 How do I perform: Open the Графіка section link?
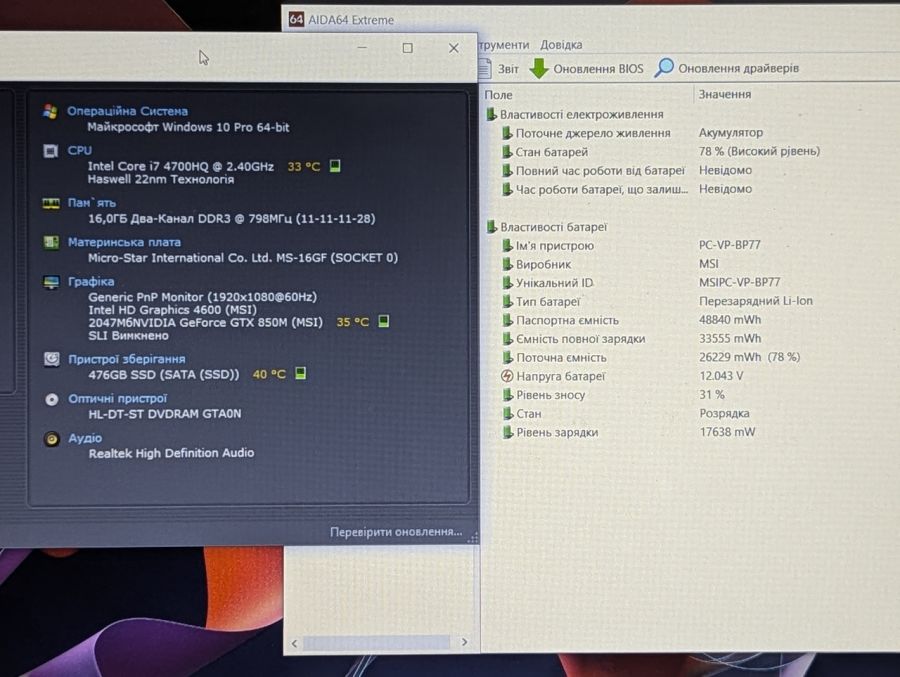91,281
